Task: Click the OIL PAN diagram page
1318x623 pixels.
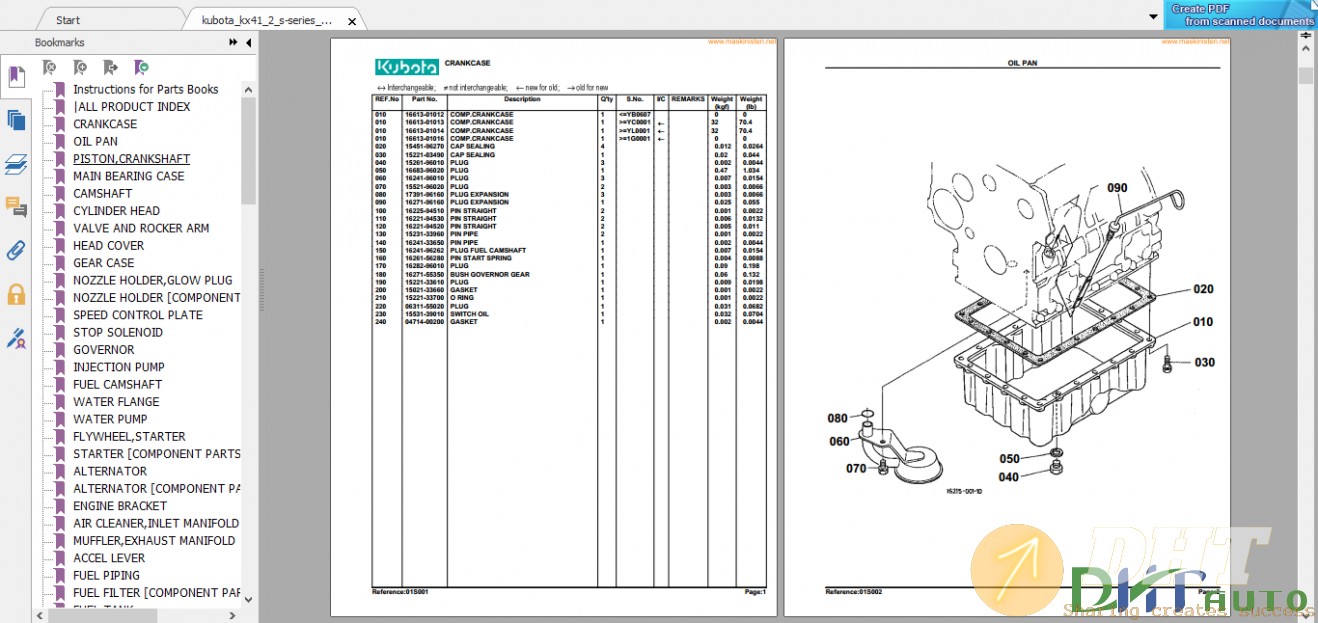Action: 1006,328
